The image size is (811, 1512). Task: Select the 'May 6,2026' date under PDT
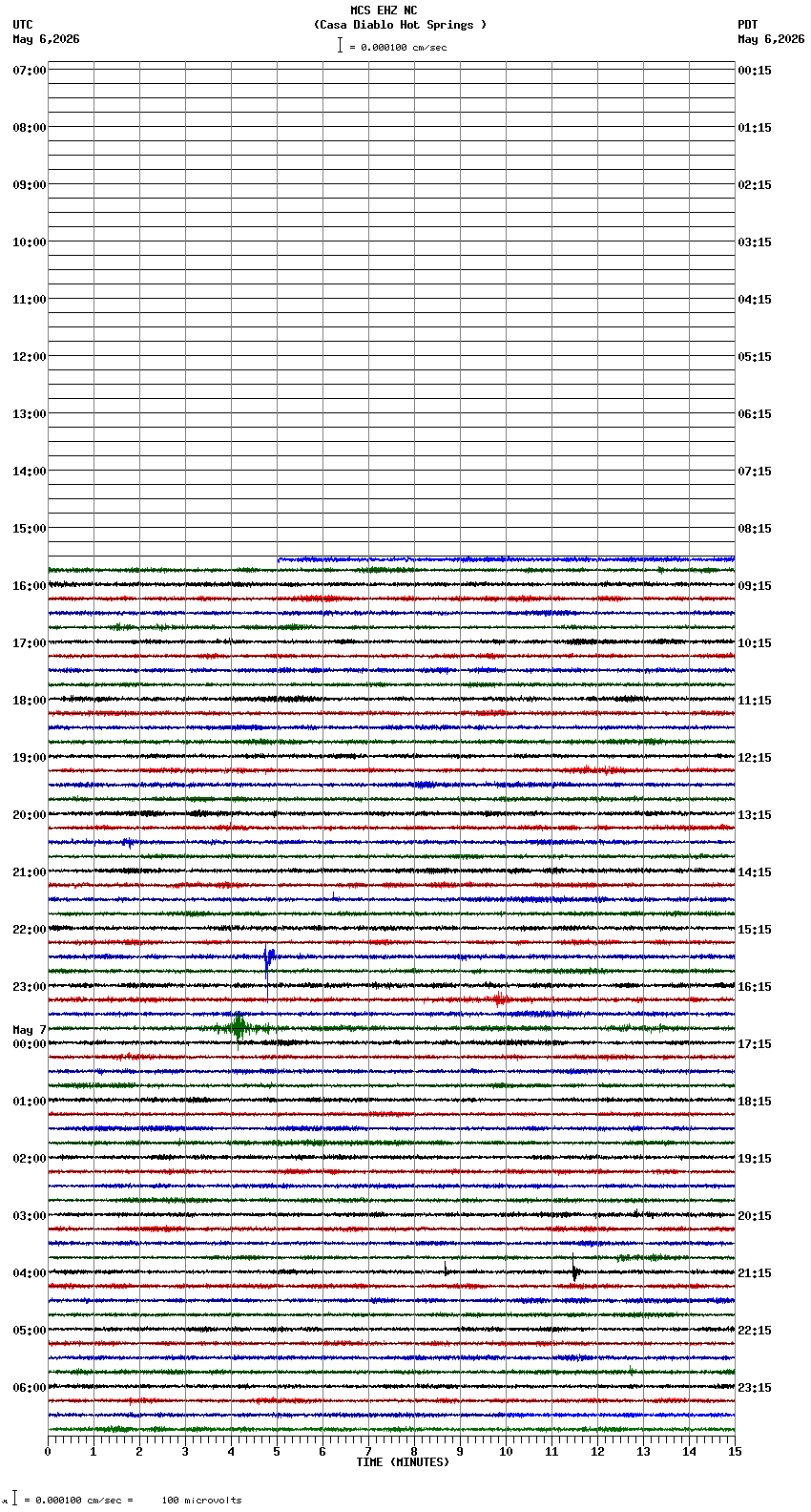(x=771, y=39)
